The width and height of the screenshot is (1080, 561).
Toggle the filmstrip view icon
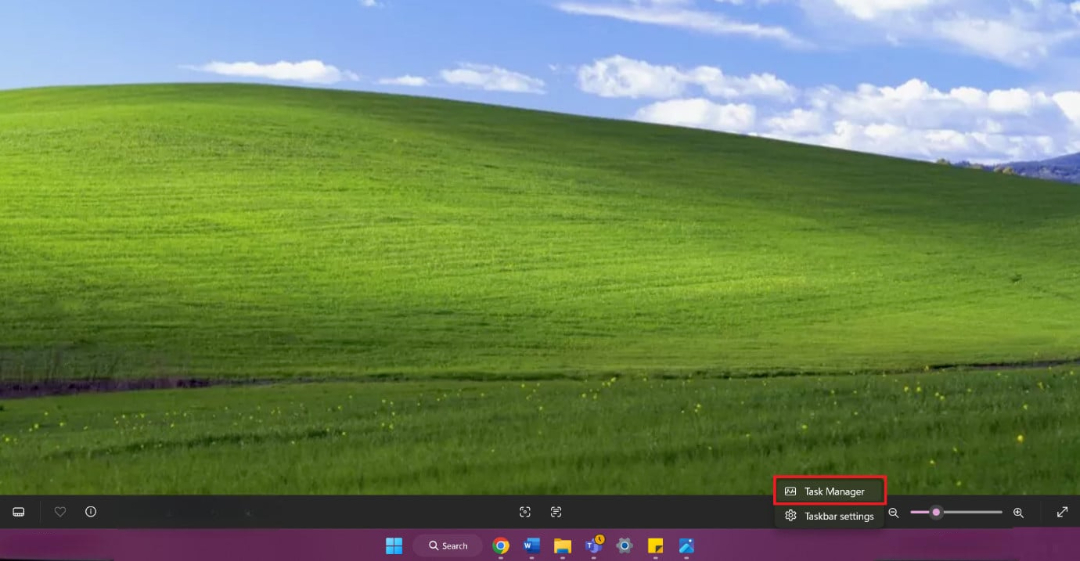tap(19, 512)
